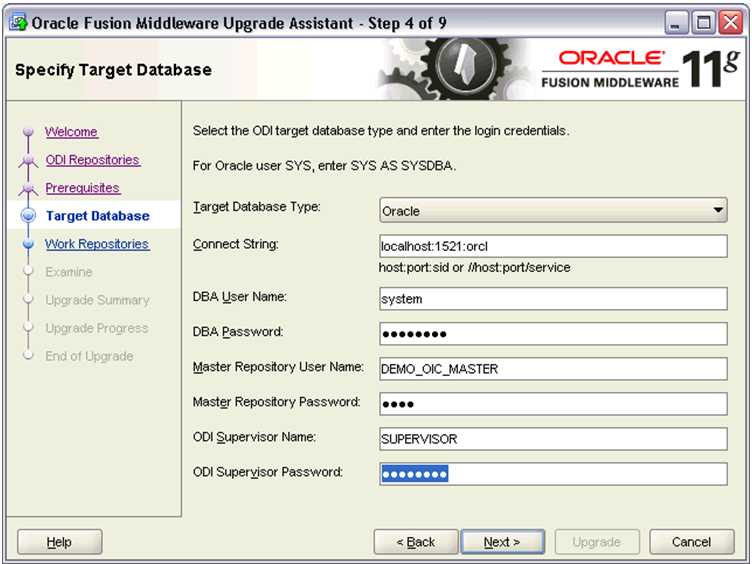
Task: Click the DBA Password label
Action: click(238, 332)
